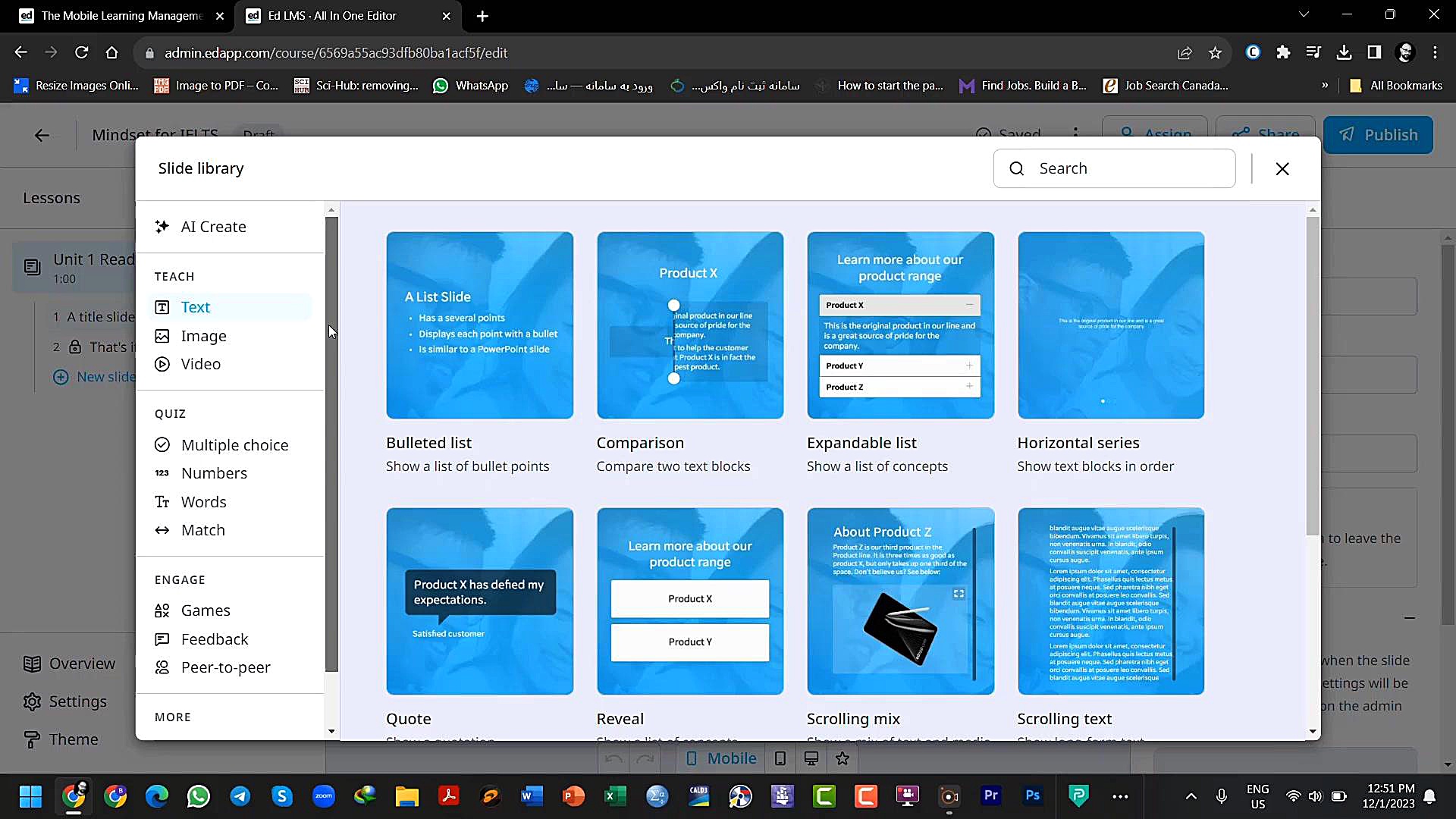Open Word from taskbar
This screenshot has width=1456, height=819.
(x=532, y=796)
